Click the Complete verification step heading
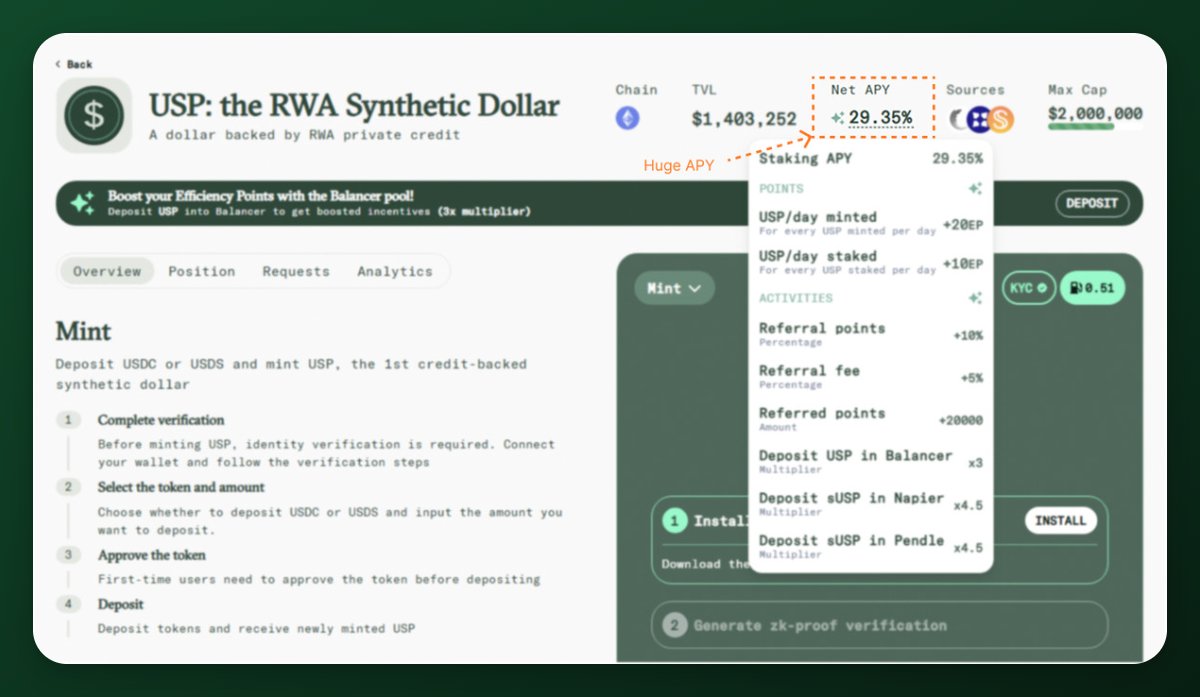 pos(161,420)
